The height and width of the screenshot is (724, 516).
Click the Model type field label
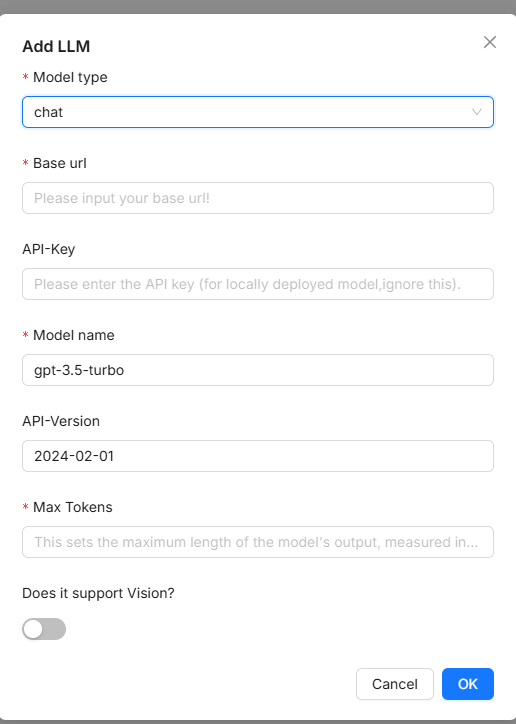pos(70,77)
